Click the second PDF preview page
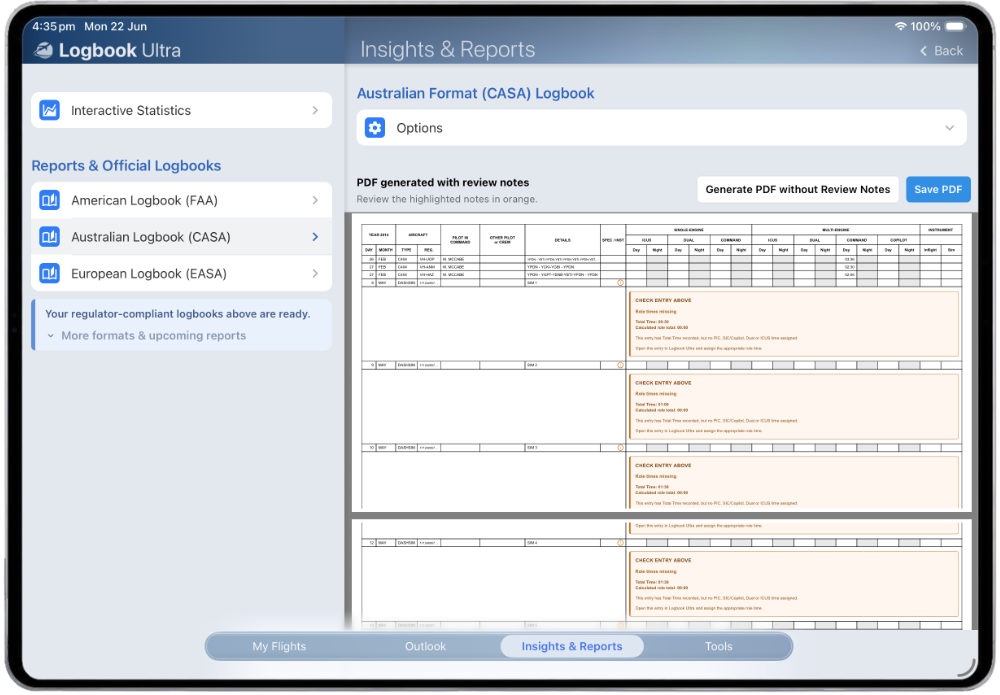The width and height of the screenshot is (1000, 695). pyautogui.click(x=661, y=574)
